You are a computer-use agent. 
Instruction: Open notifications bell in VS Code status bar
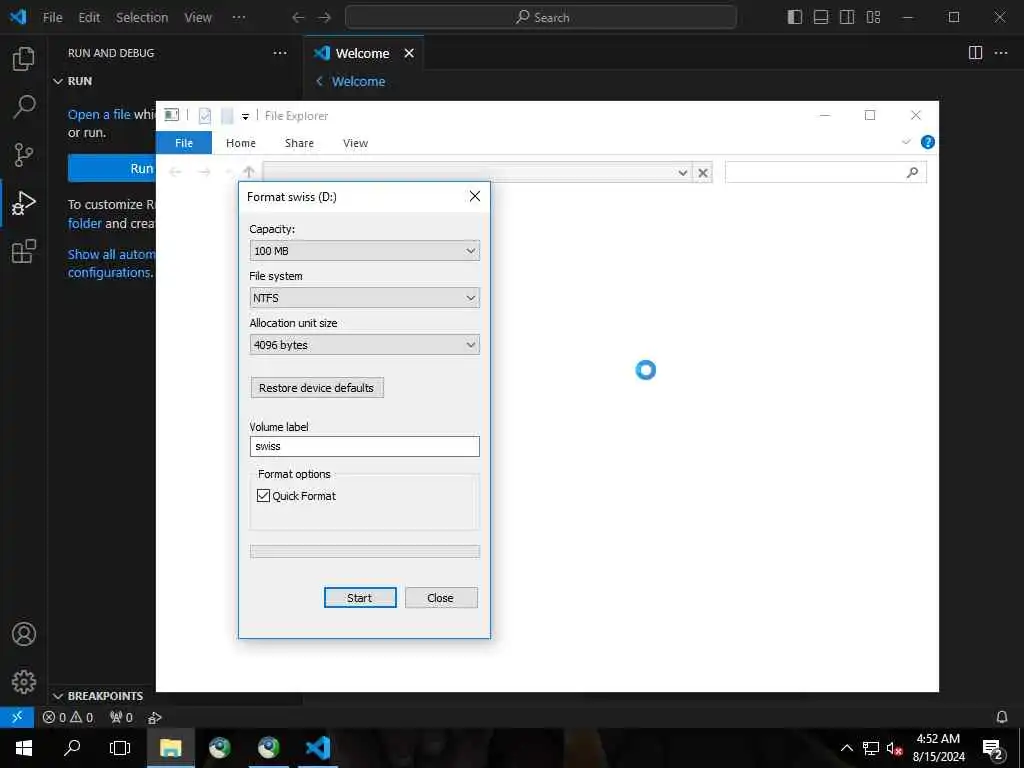point(1002,717)
